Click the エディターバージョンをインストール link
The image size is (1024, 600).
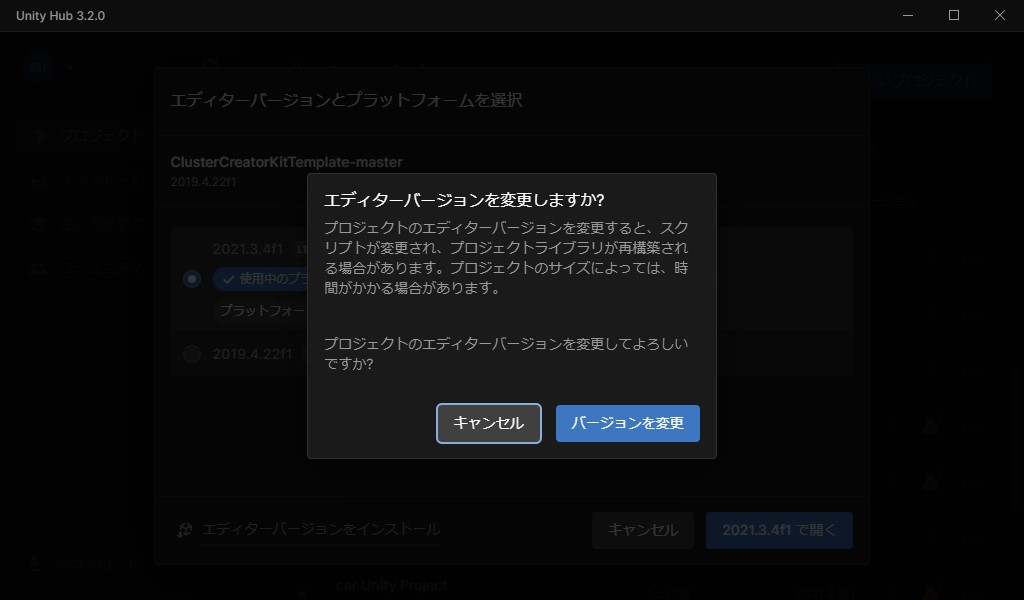[320, 530]
